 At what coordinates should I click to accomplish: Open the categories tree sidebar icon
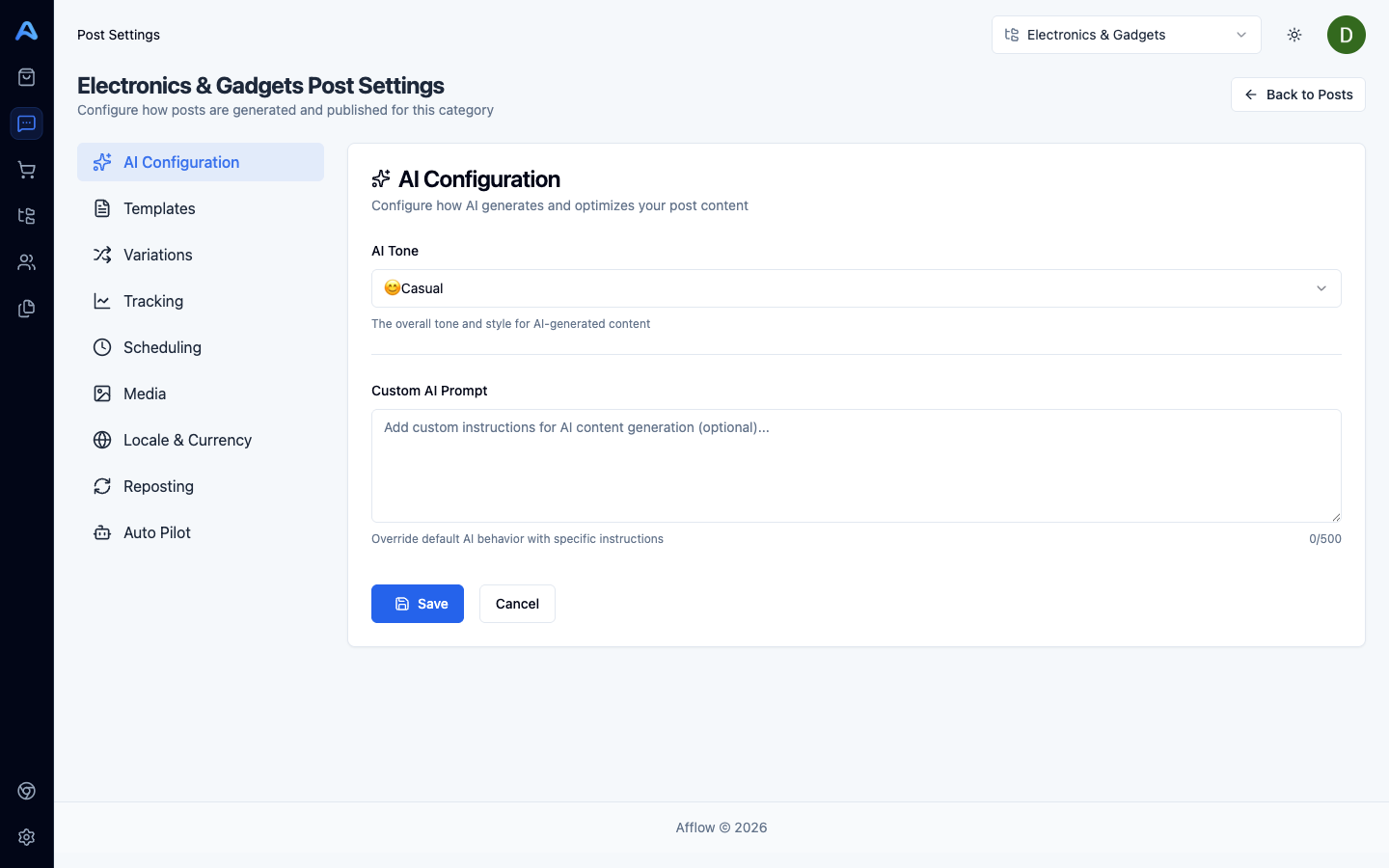point(27,216)
